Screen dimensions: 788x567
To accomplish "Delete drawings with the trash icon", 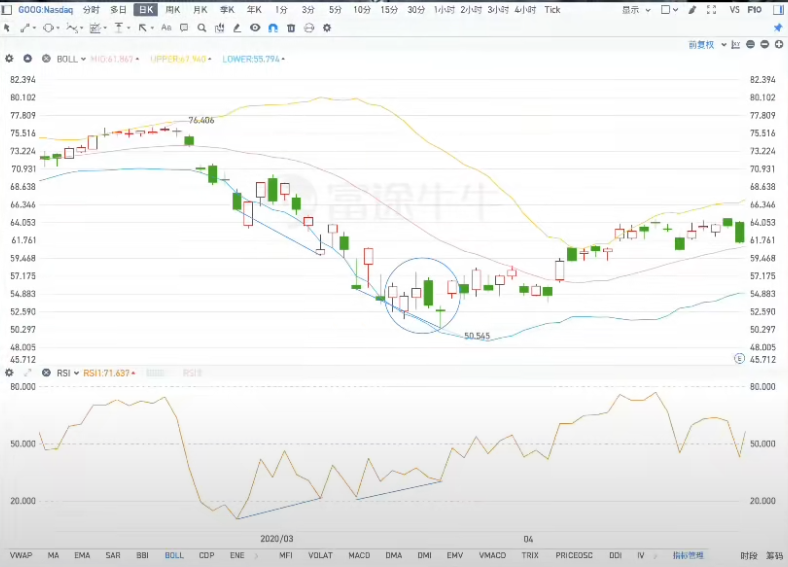I will [x=291, y=27].
